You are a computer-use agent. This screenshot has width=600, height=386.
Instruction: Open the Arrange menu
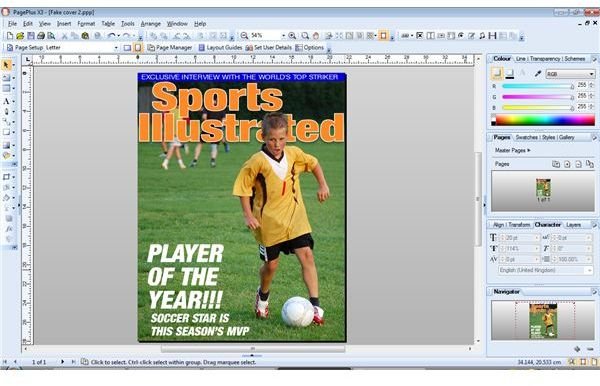(150, 24)
